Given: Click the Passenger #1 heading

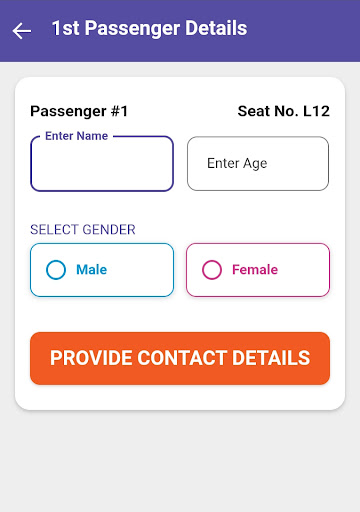Looking at the screenshot, I should [79, 111].
